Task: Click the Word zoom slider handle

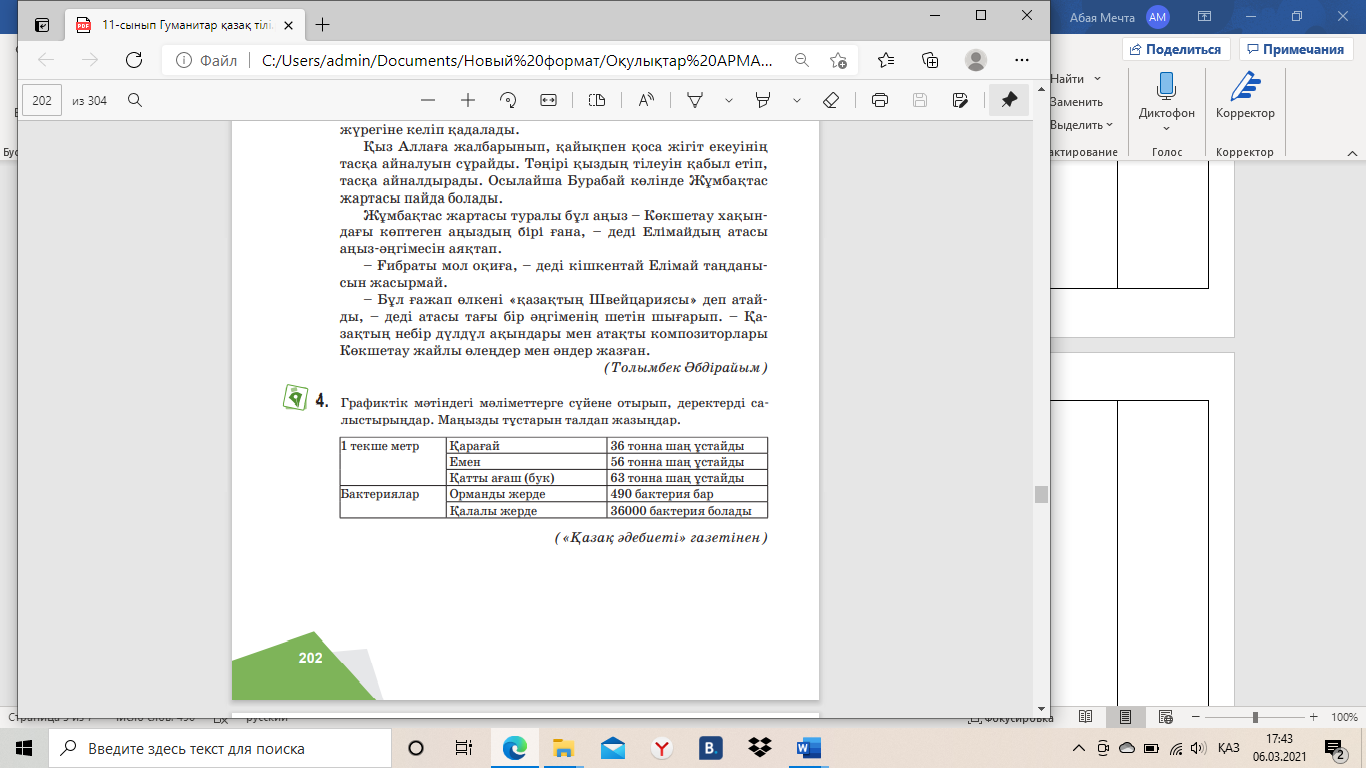Action: click(x=1255, y=717)
